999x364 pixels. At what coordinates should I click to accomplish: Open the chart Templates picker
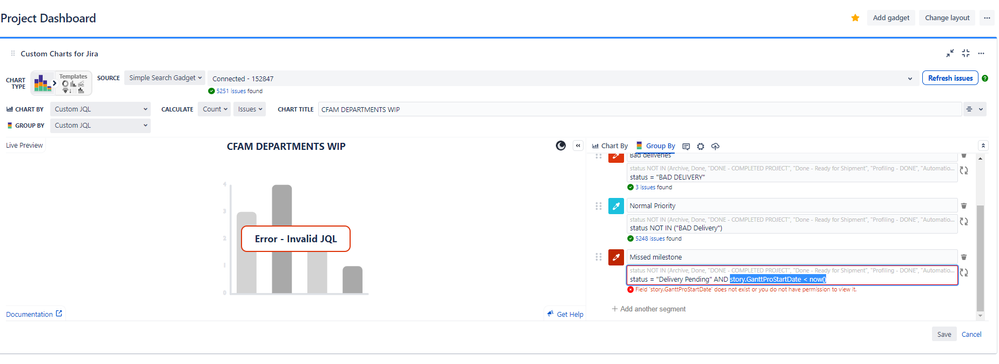point(73,83)
